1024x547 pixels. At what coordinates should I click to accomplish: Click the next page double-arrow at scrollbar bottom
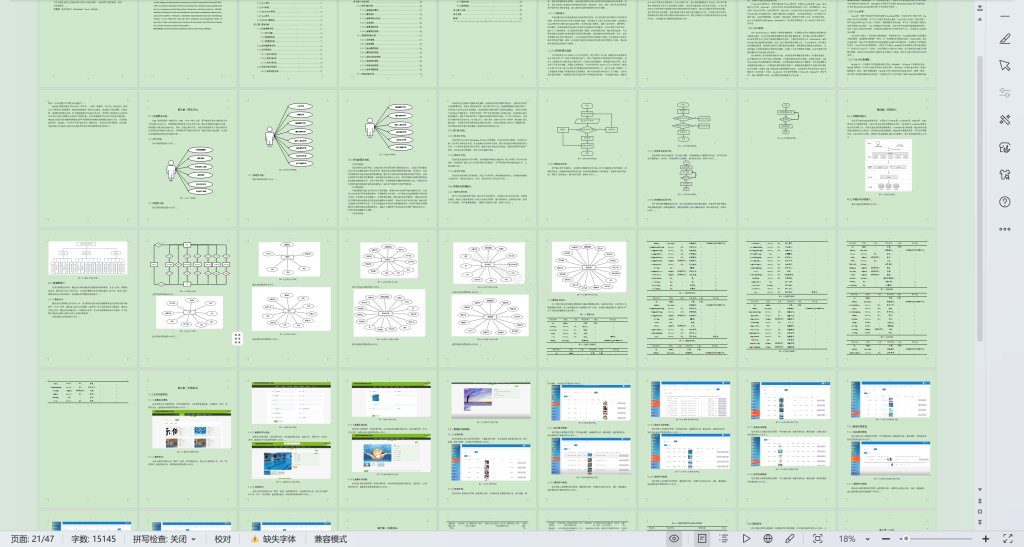pyautogui.click(x=980, y=522)
